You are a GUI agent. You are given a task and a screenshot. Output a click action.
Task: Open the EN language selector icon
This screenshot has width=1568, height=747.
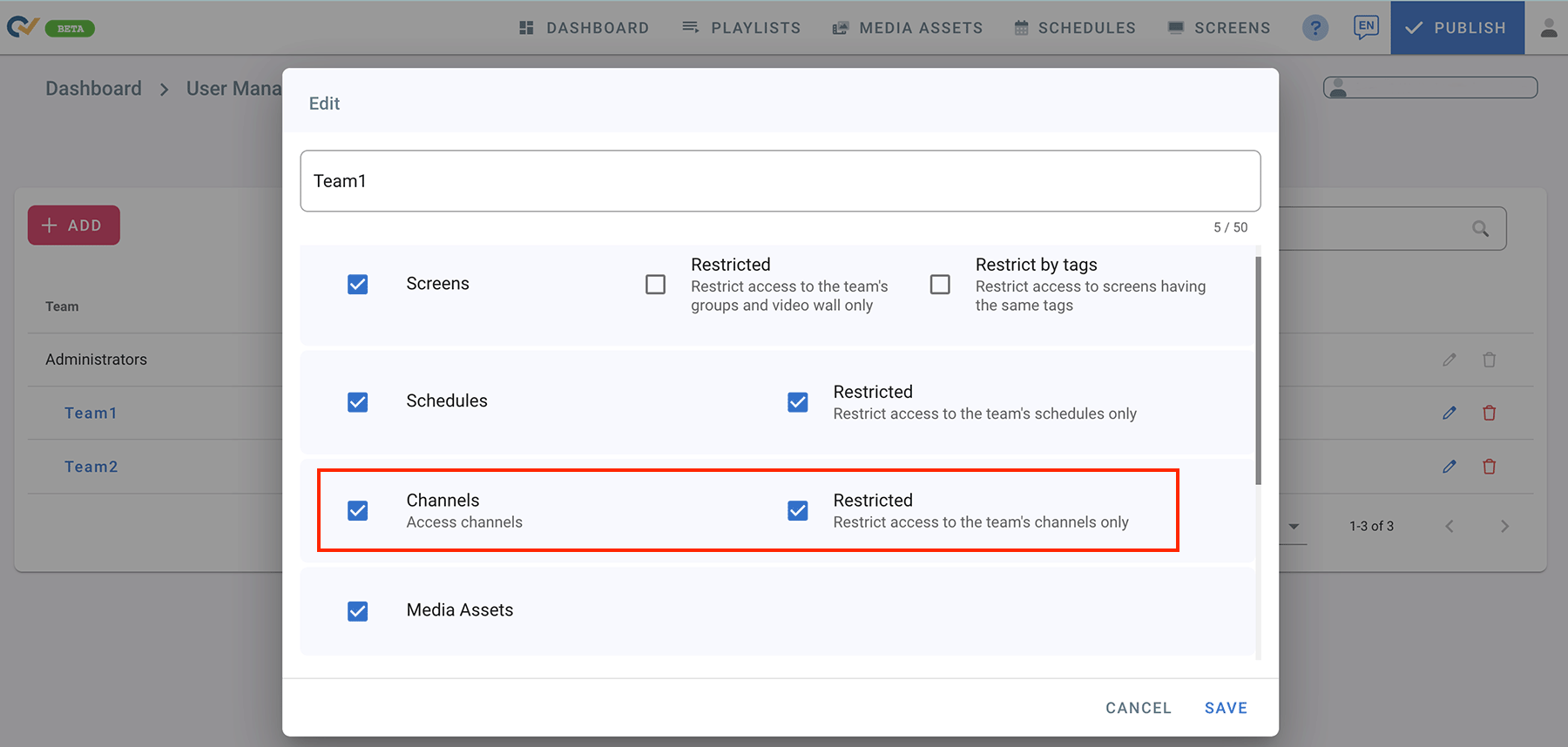coord(1365,27)
